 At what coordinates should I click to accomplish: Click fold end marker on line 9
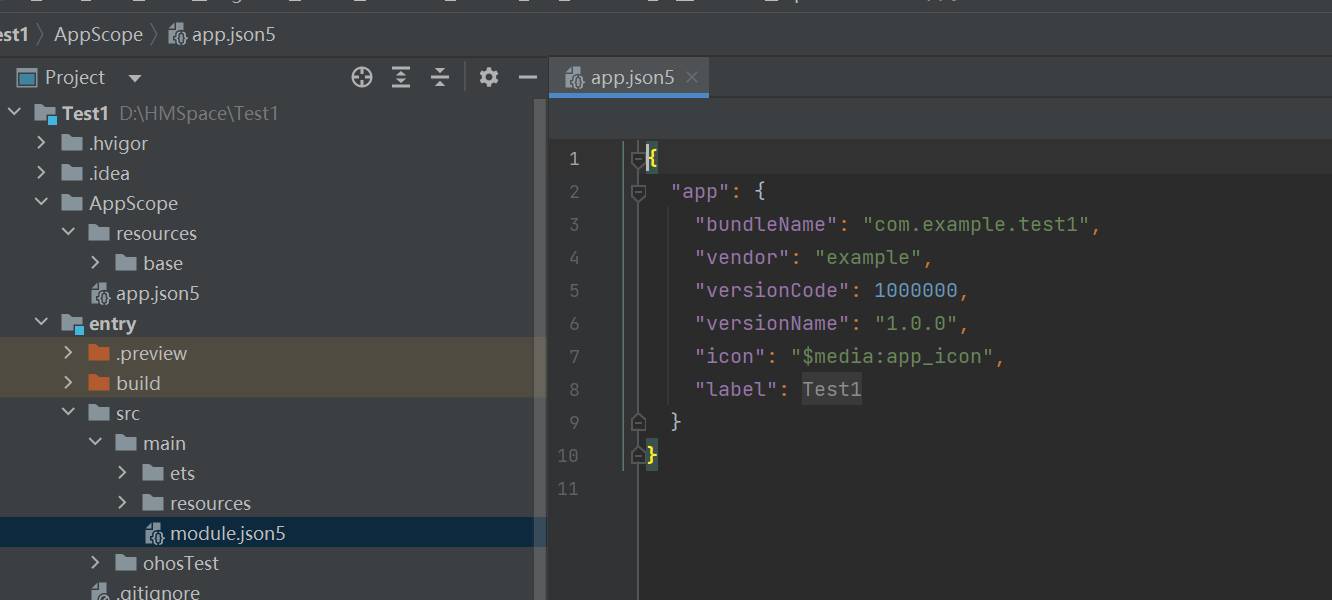tap(638, 422)
